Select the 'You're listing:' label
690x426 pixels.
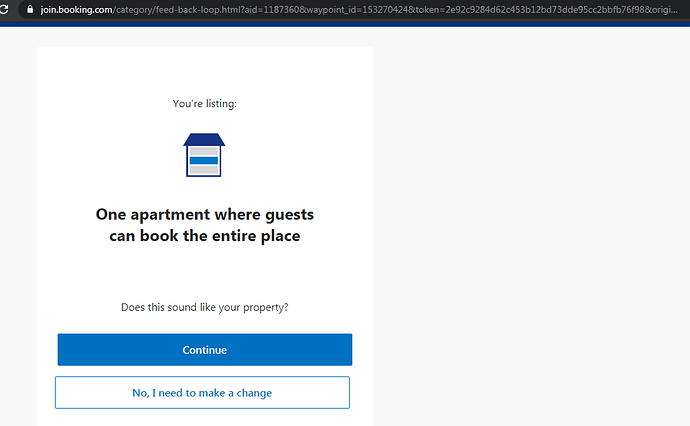pyautogui.click(x=205, y=104)
